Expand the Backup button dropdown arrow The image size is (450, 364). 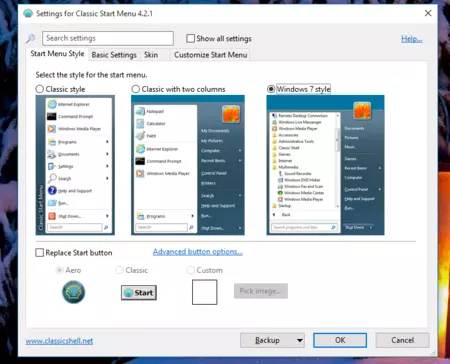(300, 340)
